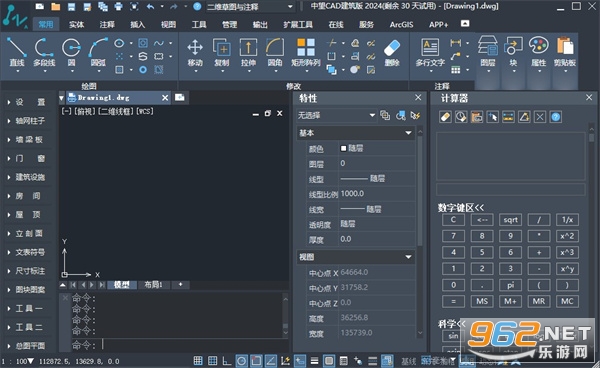Open the 二维草图与注释 workspace dropdown

tap(250, 7)
